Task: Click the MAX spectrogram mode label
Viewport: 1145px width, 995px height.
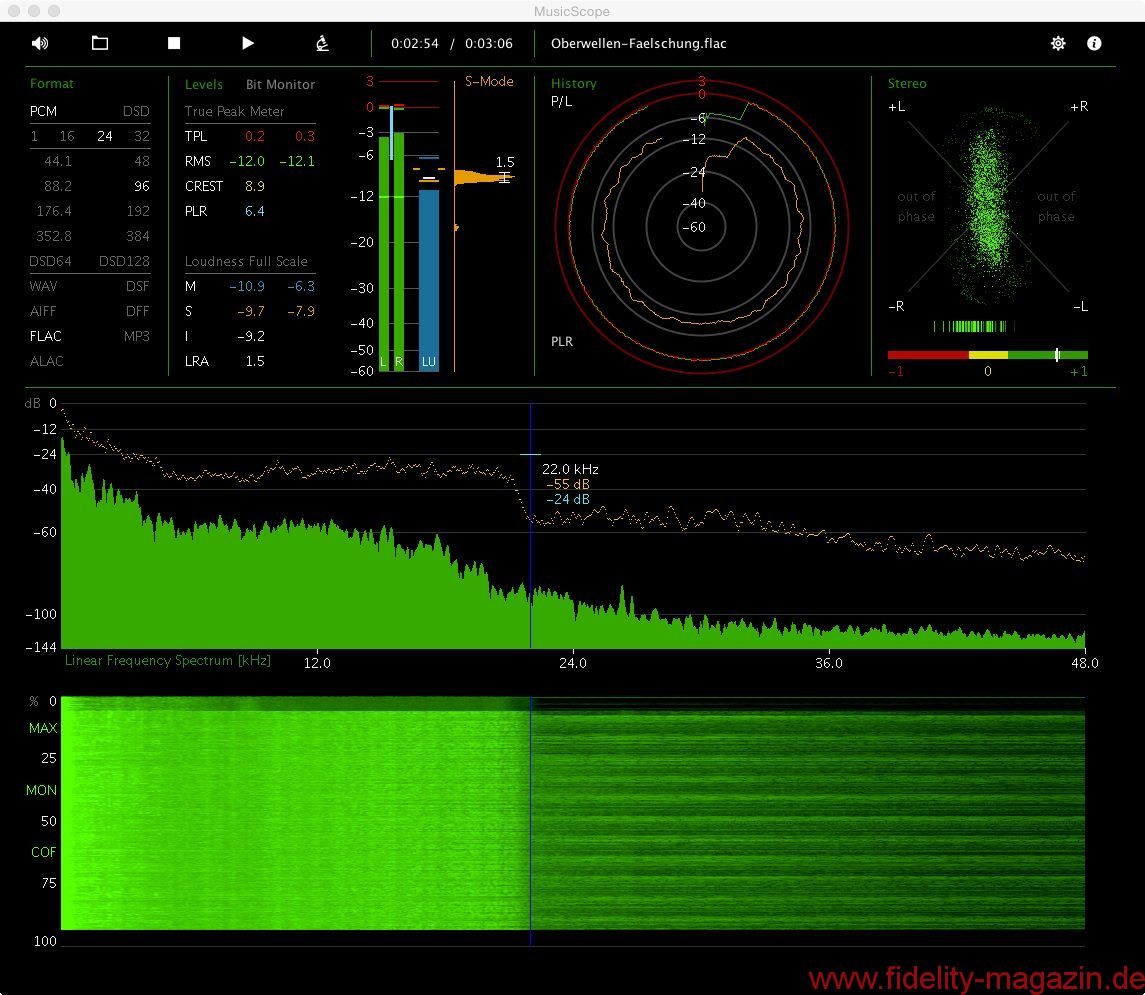Action: click(43, 728)
